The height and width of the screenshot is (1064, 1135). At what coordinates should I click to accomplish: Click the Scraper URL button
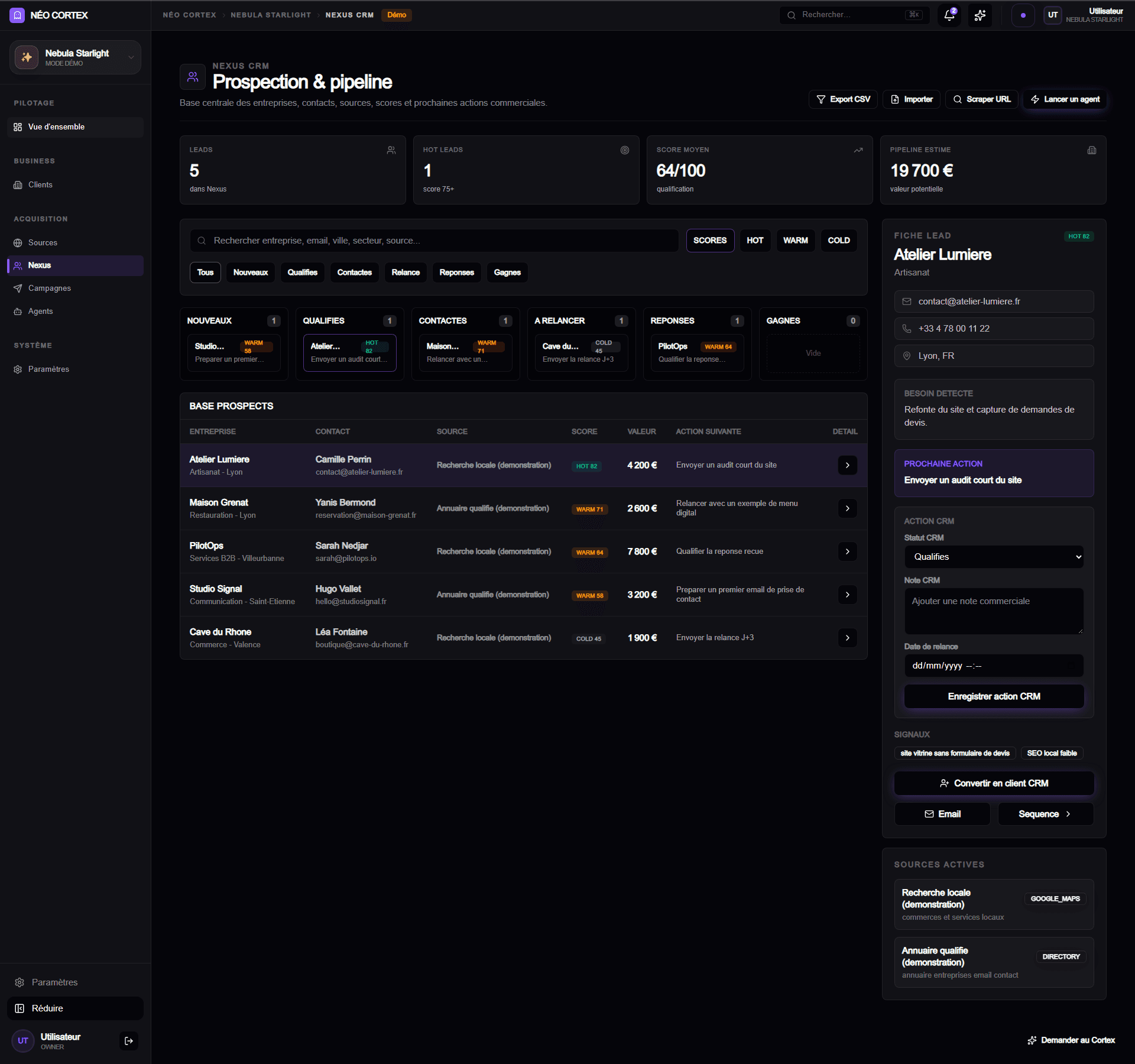[x=982, y=99]
